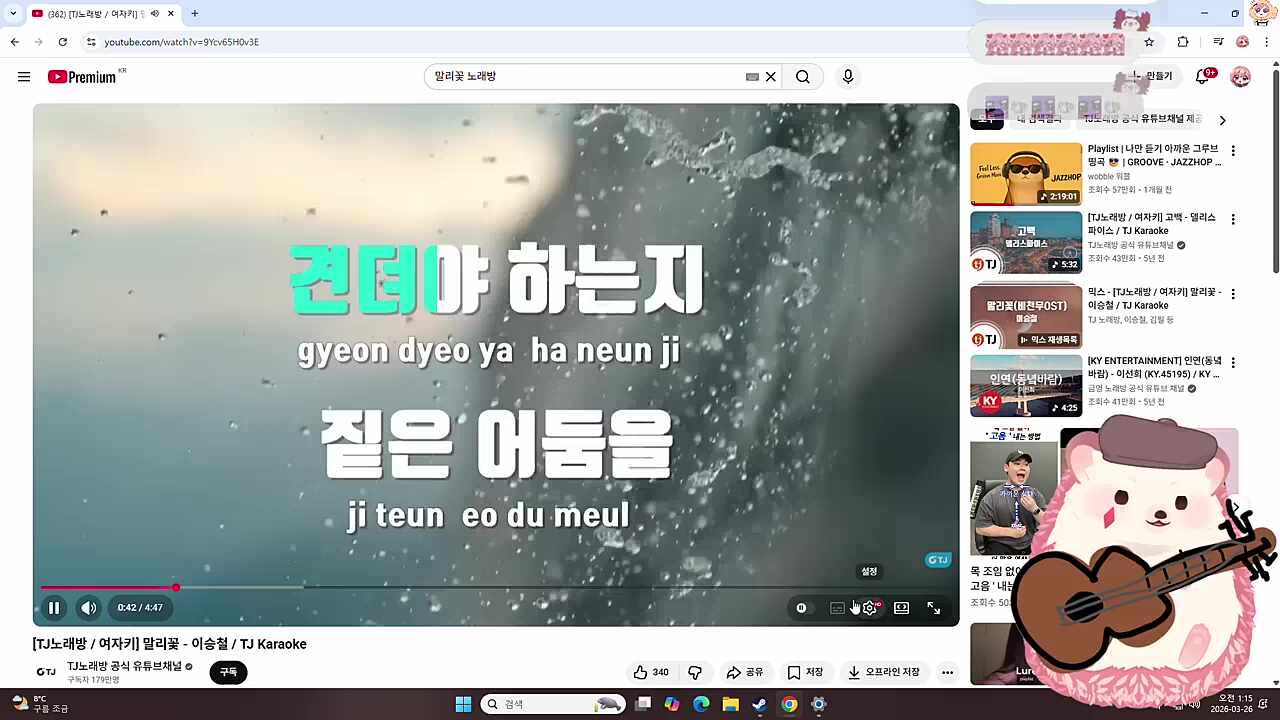Toggle autoplay switch in player

tap(801, 608)
